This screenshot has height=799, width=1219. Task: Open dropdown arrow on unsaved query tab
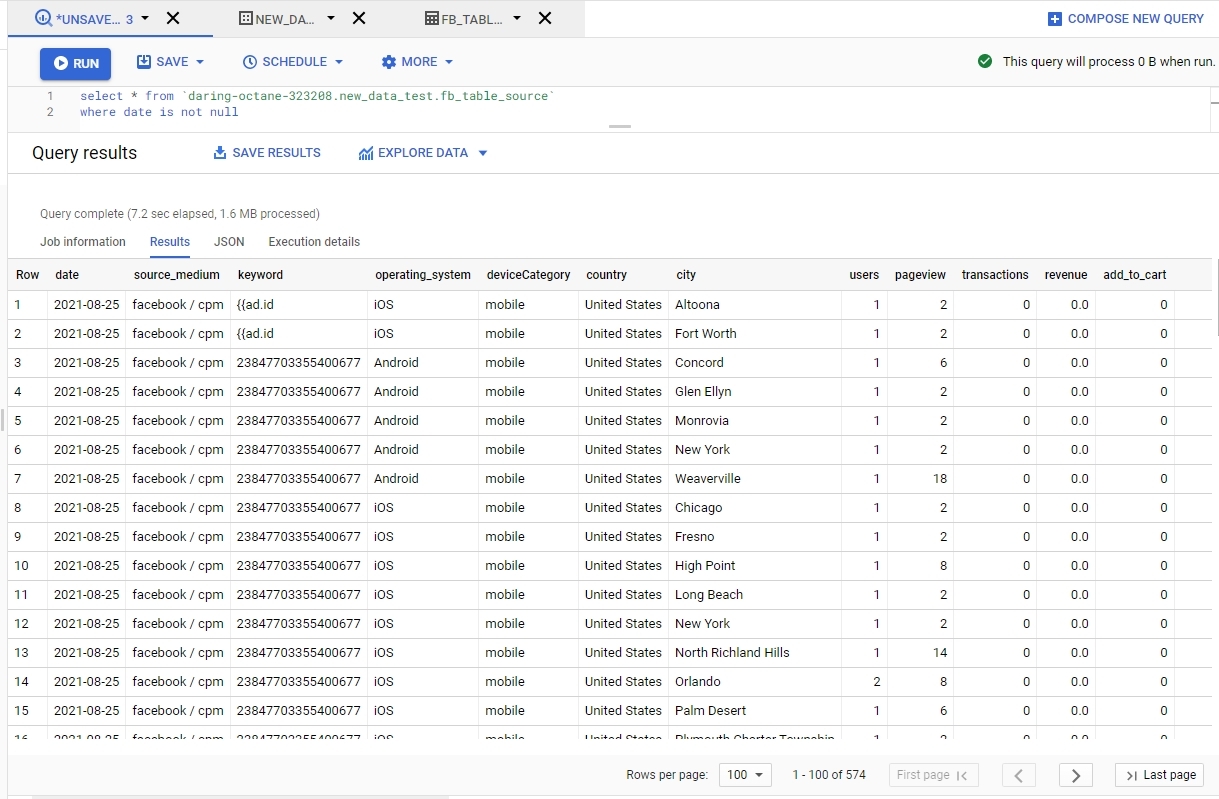146,18
